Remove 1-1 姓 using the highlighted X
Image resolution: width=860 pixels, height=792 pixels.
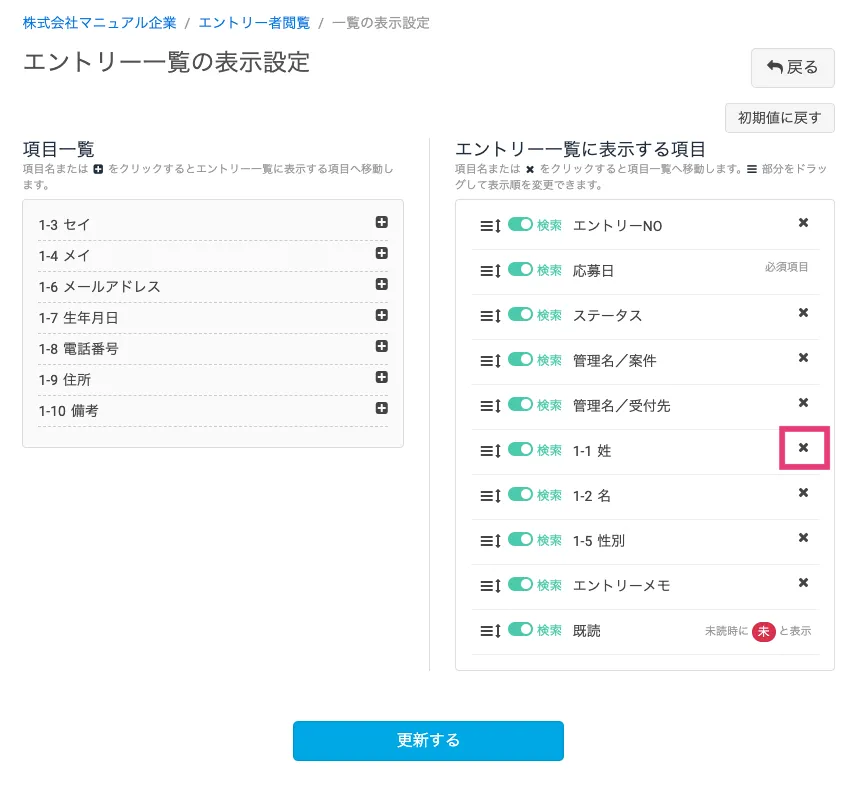point(803,448)
